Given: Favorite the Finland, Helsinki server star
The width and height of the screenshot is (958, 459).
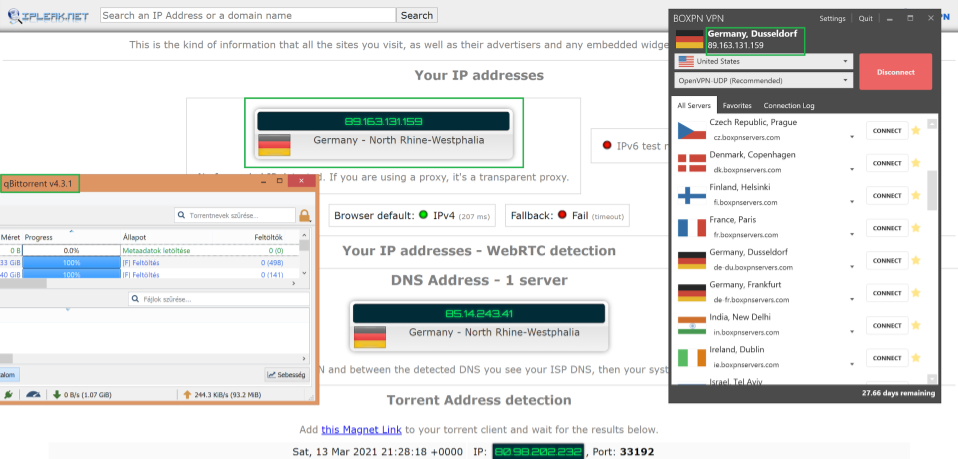Looking at the screenshot, I should [915, 196].
